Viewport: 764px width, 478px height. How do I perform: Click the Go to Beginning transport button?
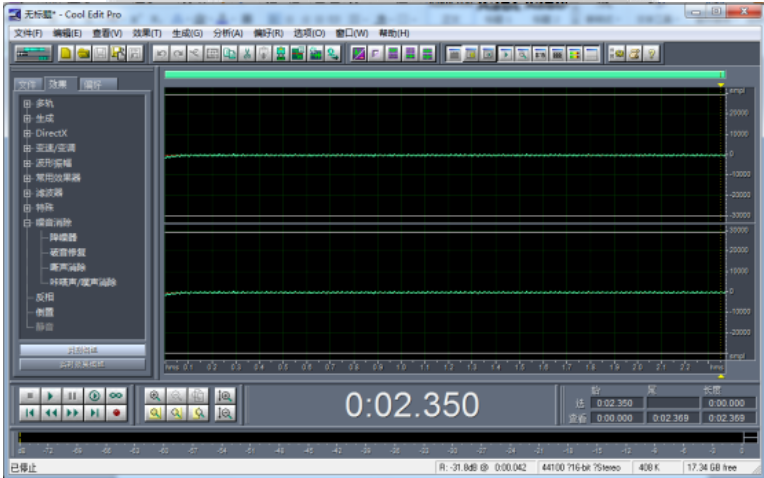tap(29, 412)
